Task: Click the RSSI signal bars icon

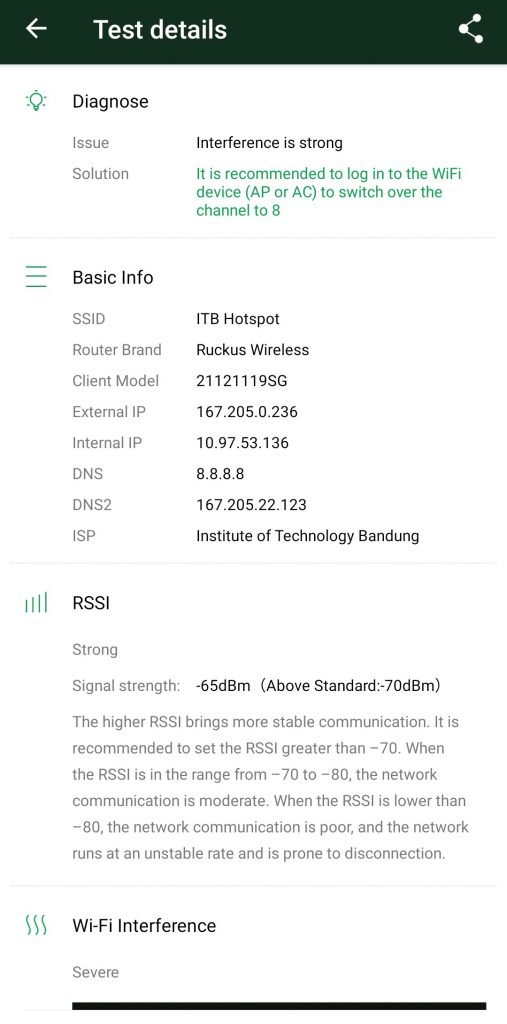Action: (x=36, y=603)
